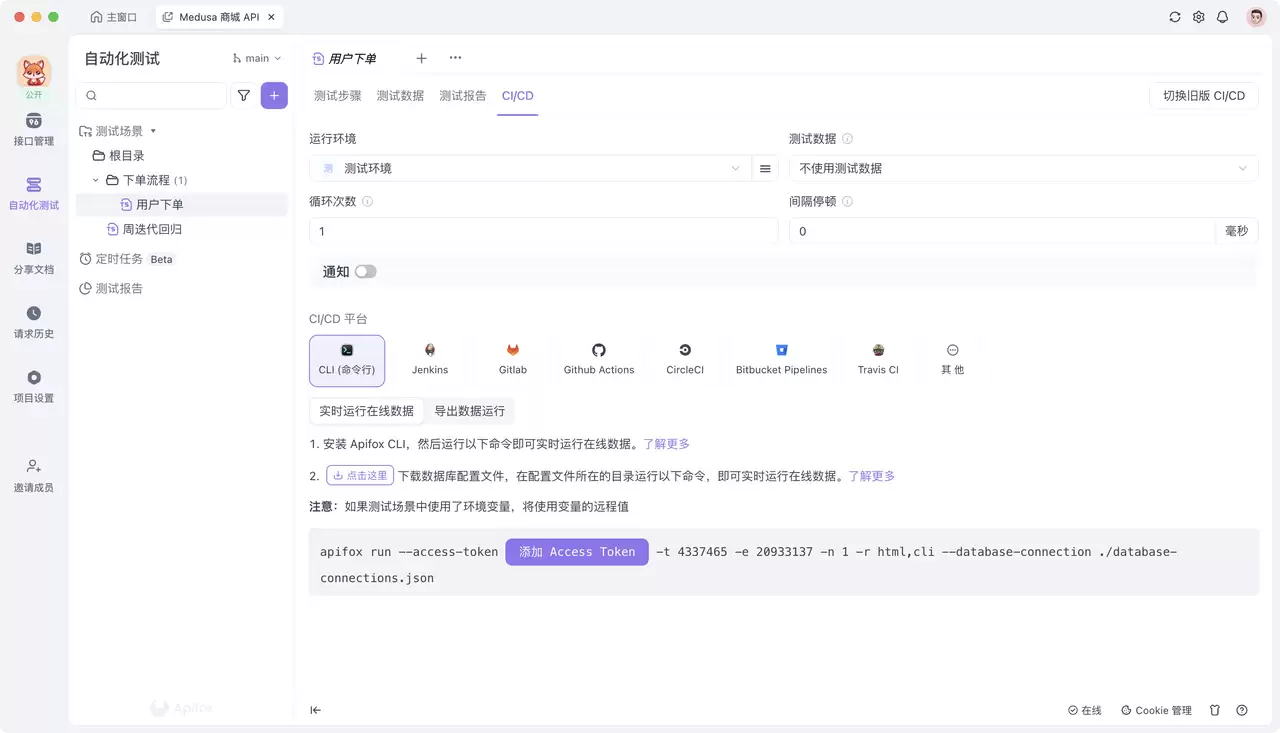Image resolution: width=1280 pixels, height=733 pixels.
Task: Click the filter funnel icon
Action: 244,96
